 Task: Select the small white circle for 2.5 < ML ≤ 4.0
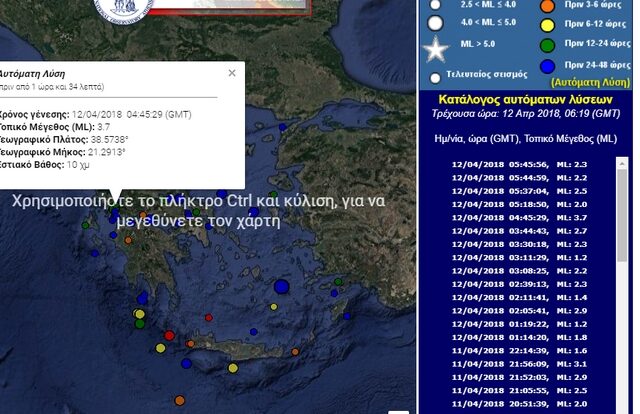coord(436,5)
